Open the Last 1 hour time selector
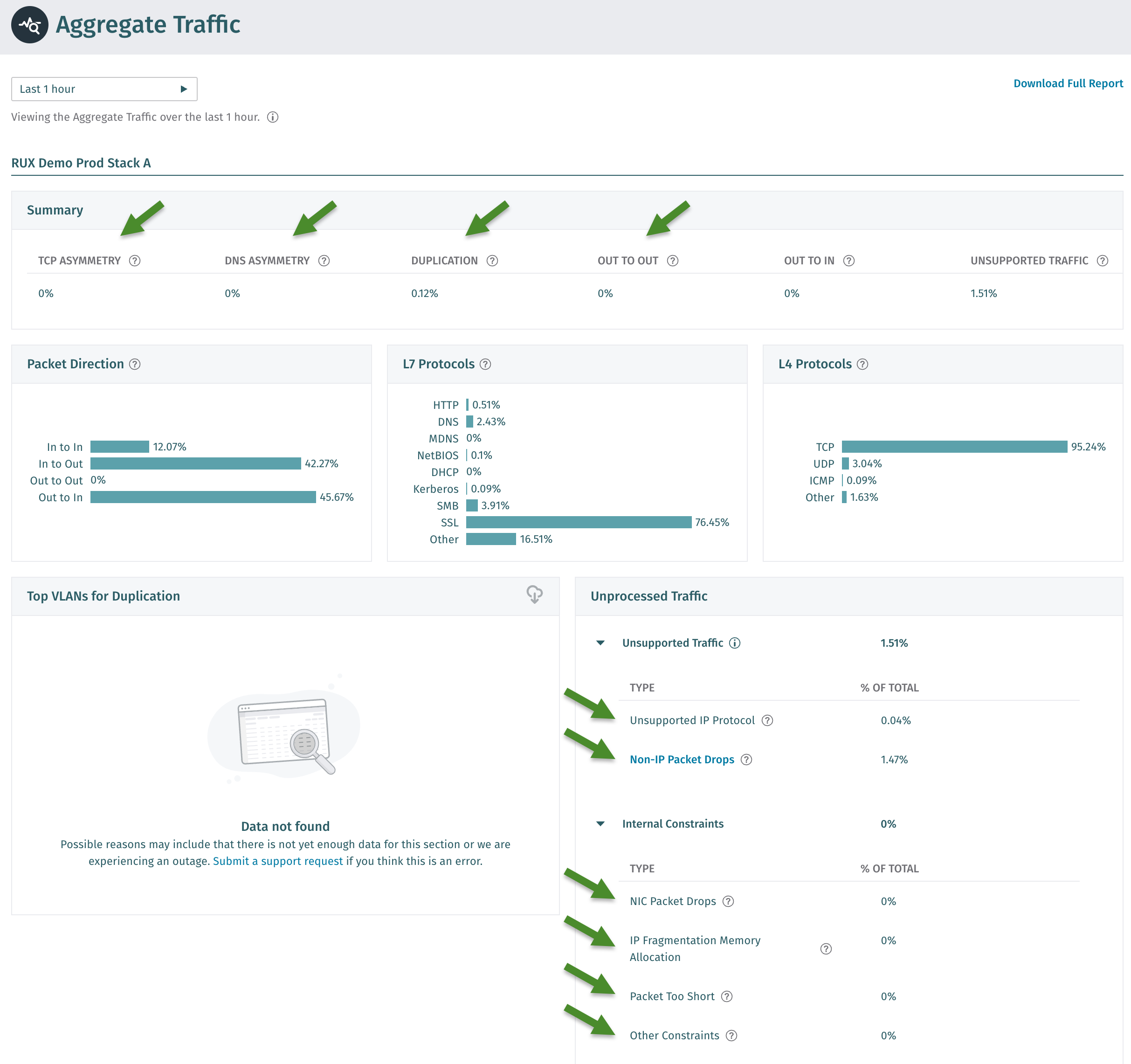 pos(104,89)
